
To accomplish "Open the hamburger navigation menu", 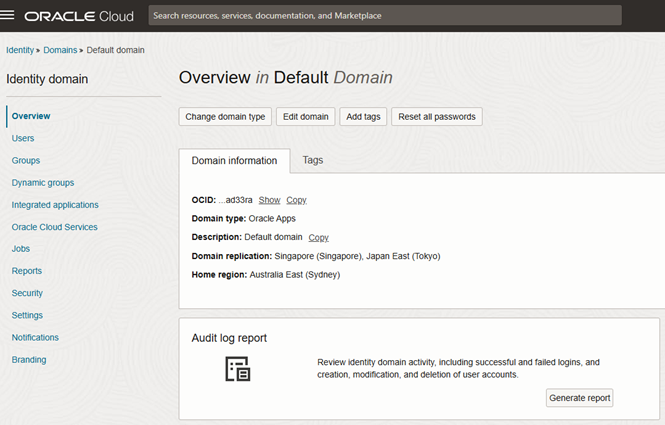I will (7, 15).
